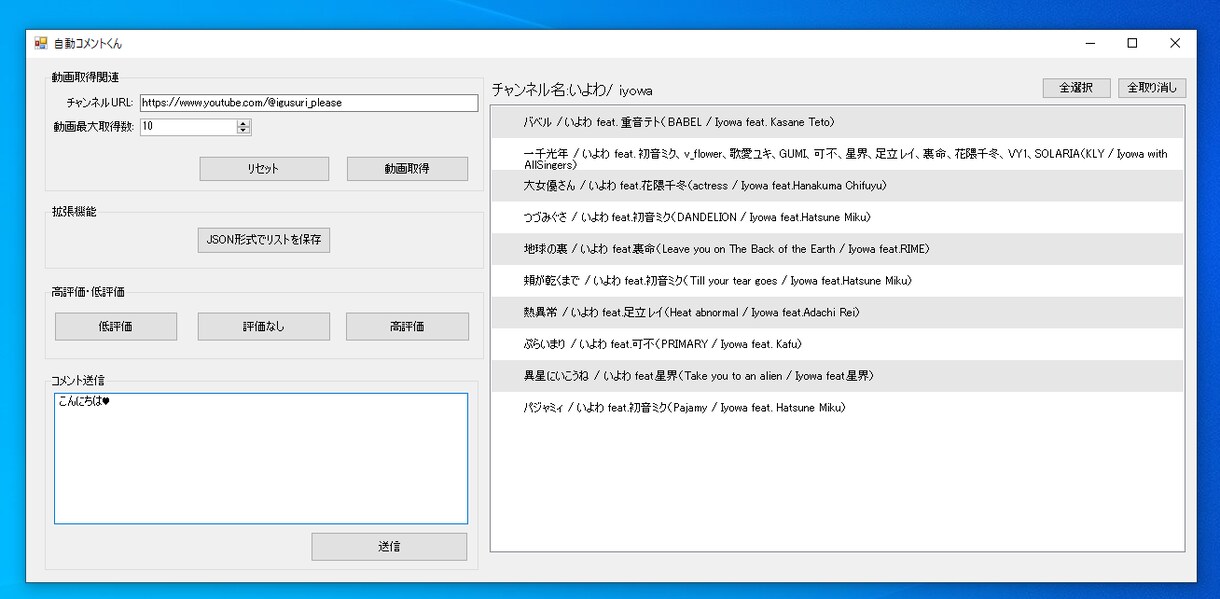Close the 自動コメントくん window

click(x=1176, y=43)
